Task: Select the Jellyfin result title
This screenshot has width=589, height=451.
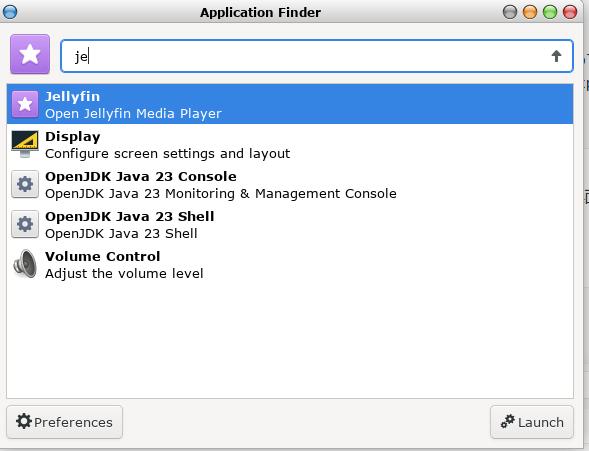Action: (x=72, y=97)
